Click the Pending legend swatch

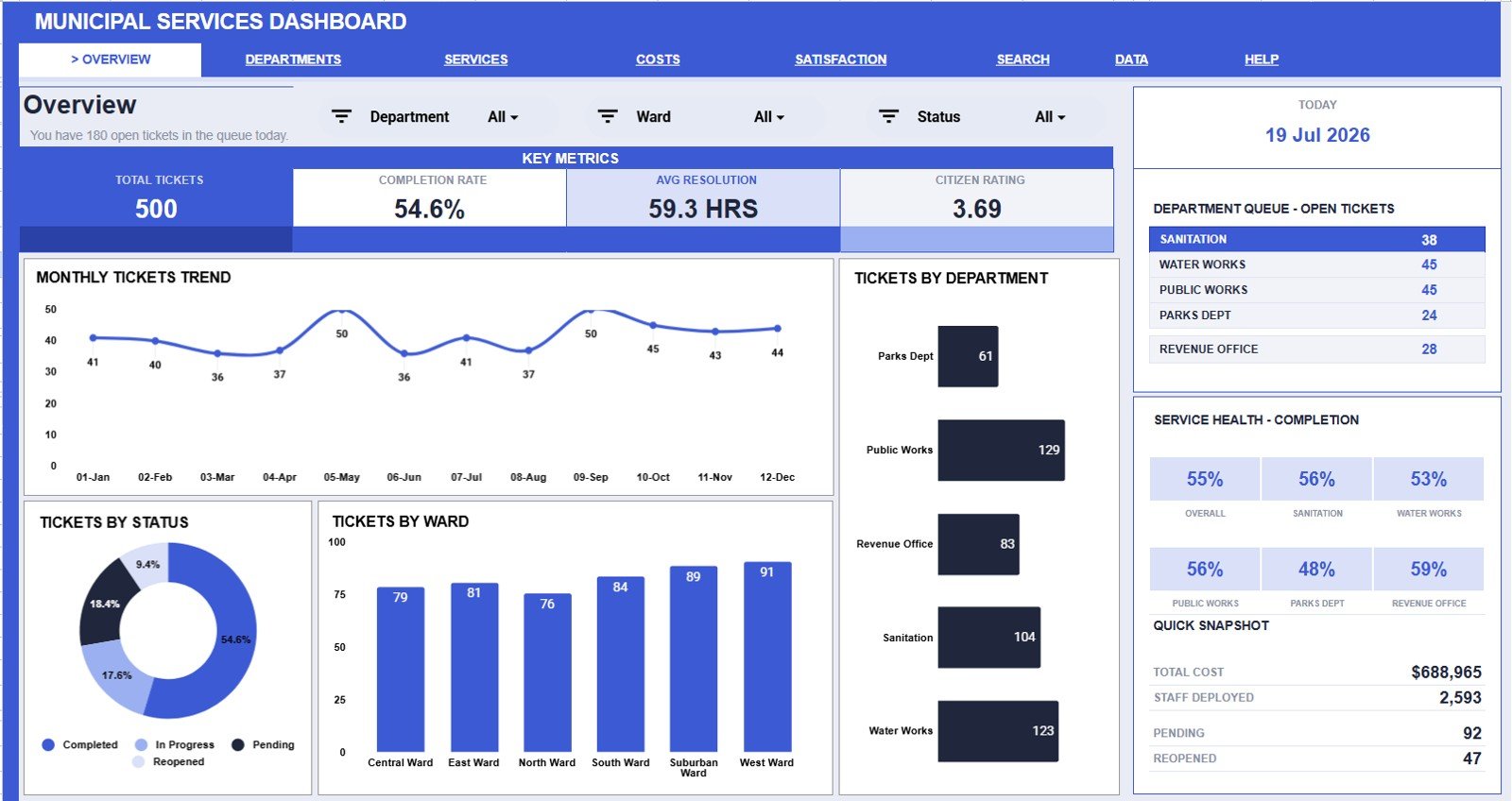point(238,744)
